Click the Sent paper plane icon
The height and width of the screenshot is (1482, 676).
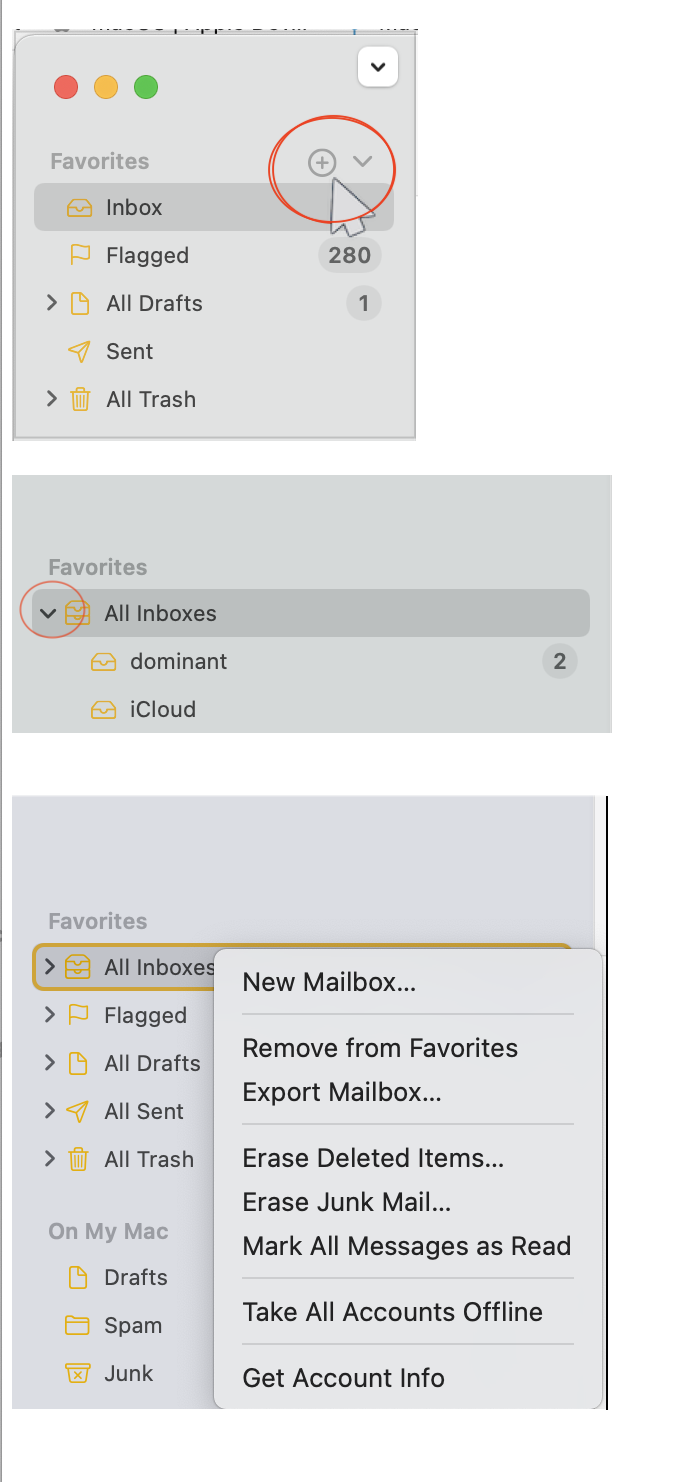(78, 352)
